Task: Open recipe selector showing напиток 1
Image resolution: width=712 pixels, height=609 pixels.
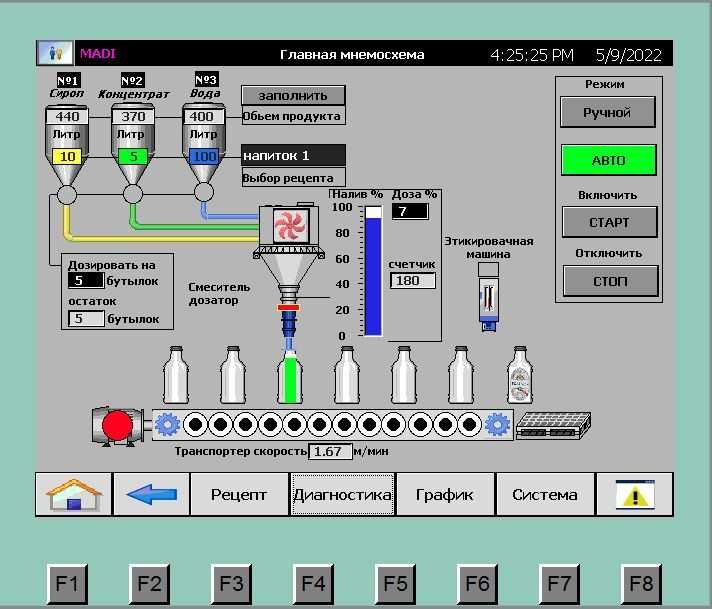Action: [x=293, y=156]
